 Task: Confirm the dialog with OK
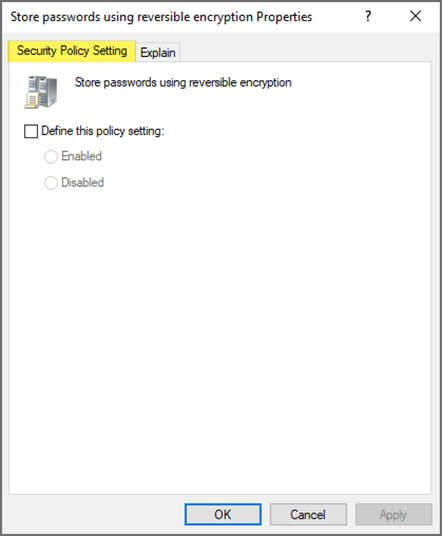click(x=223, y=514)
